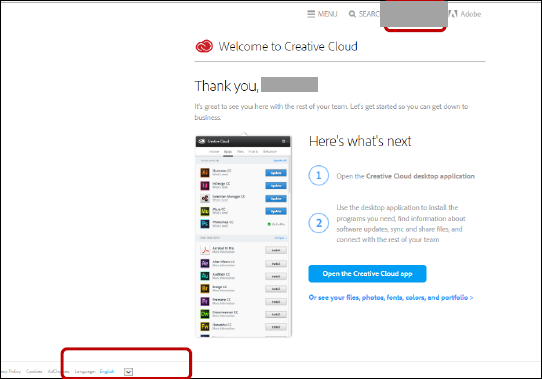
Task: Click Install button for Bridge CC
Action: [x=276, y=289]
